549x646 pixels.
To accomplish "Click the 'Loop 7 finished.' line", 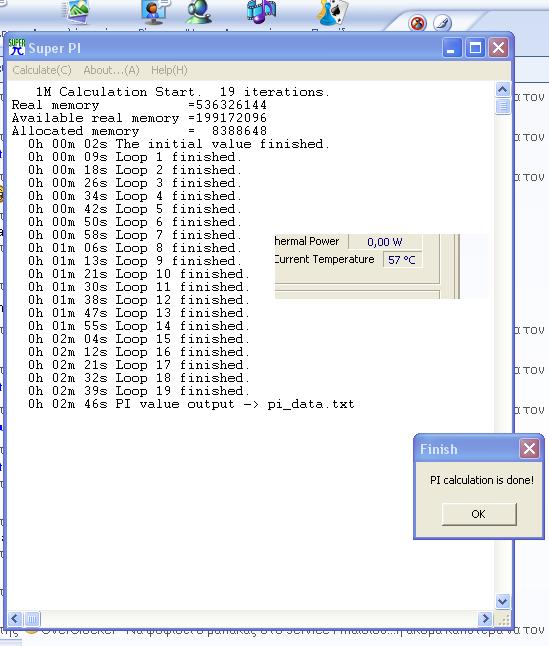I will click(x=135, y=235).
